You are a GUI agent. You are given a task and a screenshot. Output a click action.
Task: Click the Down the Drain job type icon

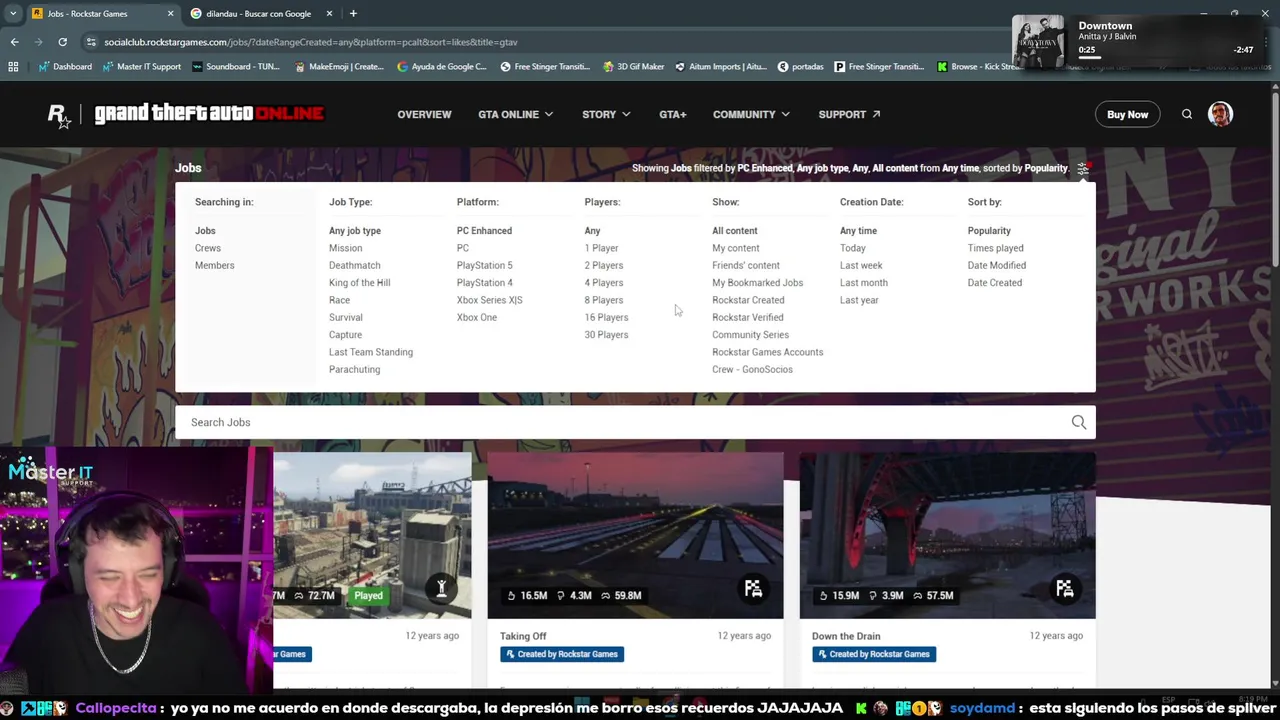point(1065,589)
